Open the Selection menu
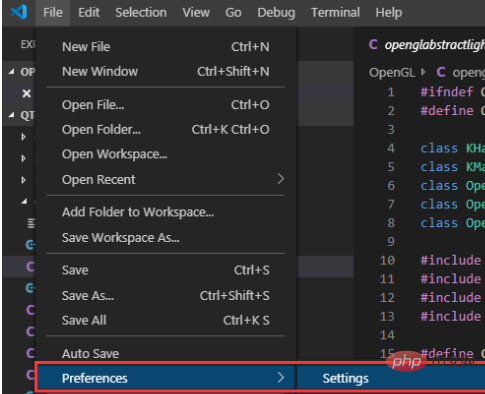Image resolution: width=485 pixels, height=394 pixels. point(141,13)
